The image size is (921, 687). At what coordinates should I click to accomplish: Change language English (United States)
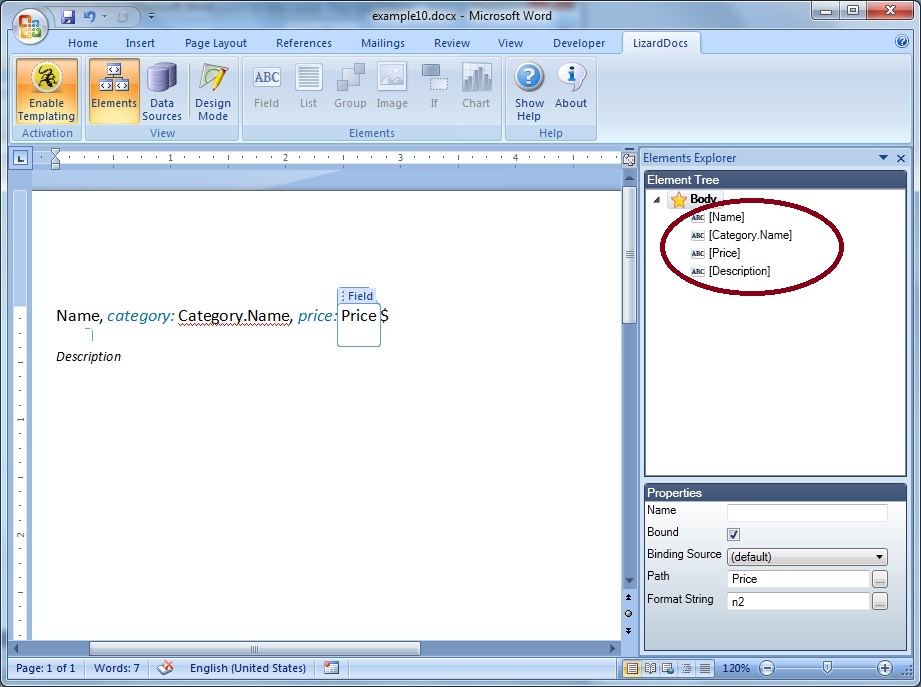[247, 668]
